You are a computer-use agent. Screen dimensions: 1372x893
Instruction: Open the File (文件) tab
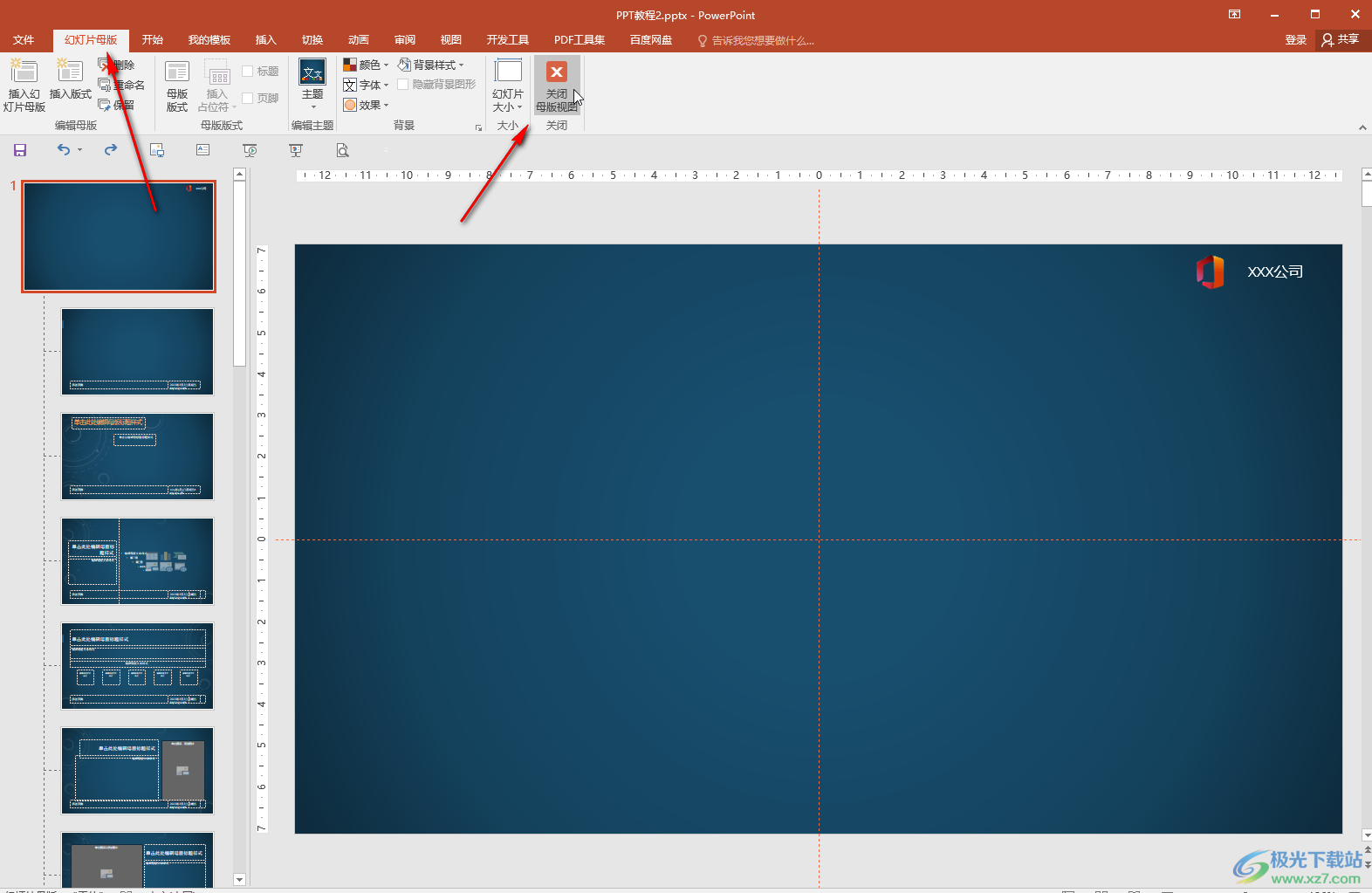click(x=24, y=40)
